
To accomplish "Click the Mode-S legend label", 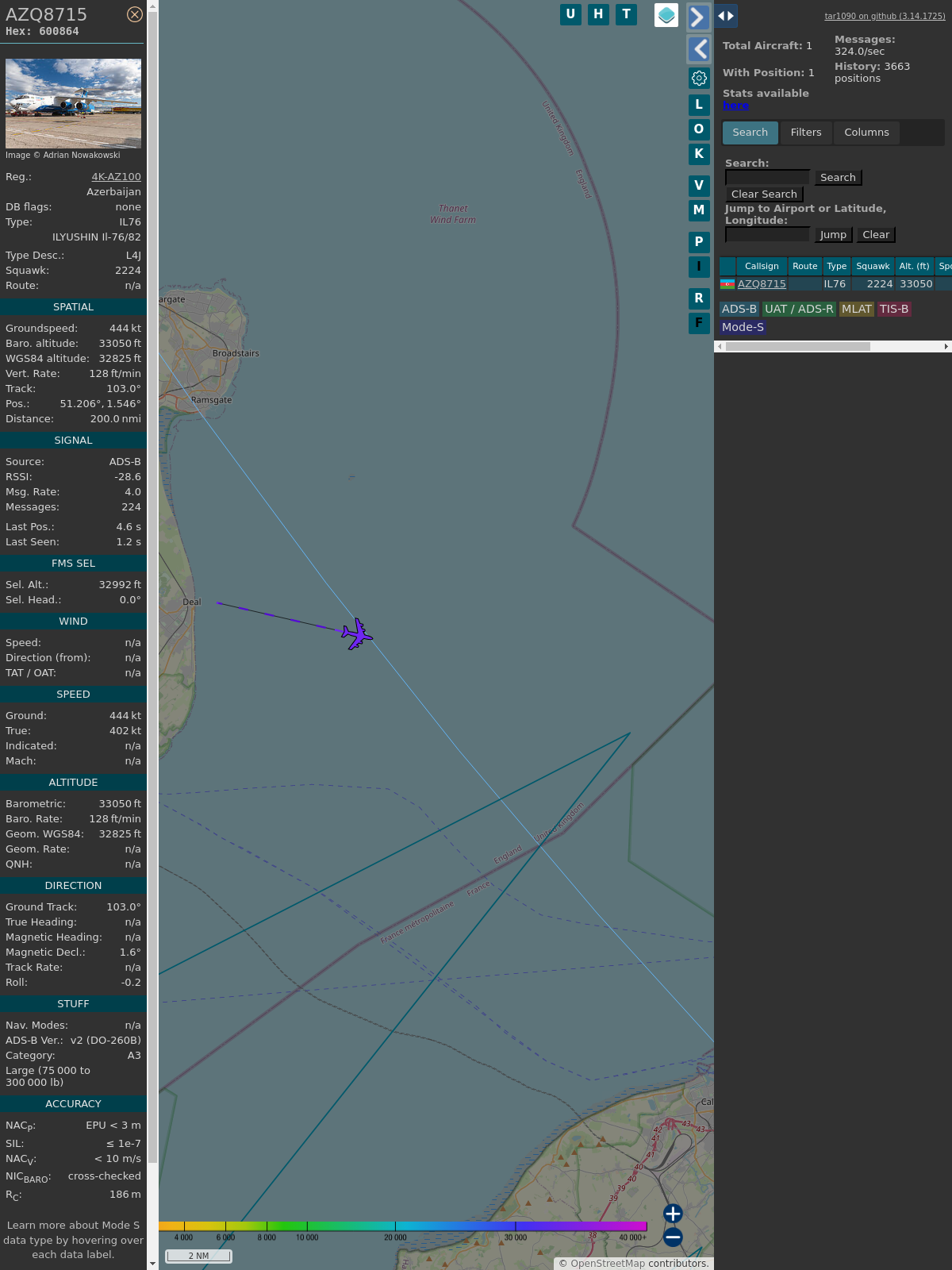I will (x=743, y=327).
